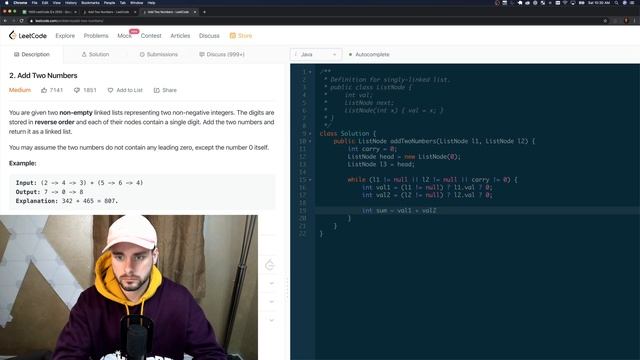Open the LeetCode Store link

click(x=241, y=36)
